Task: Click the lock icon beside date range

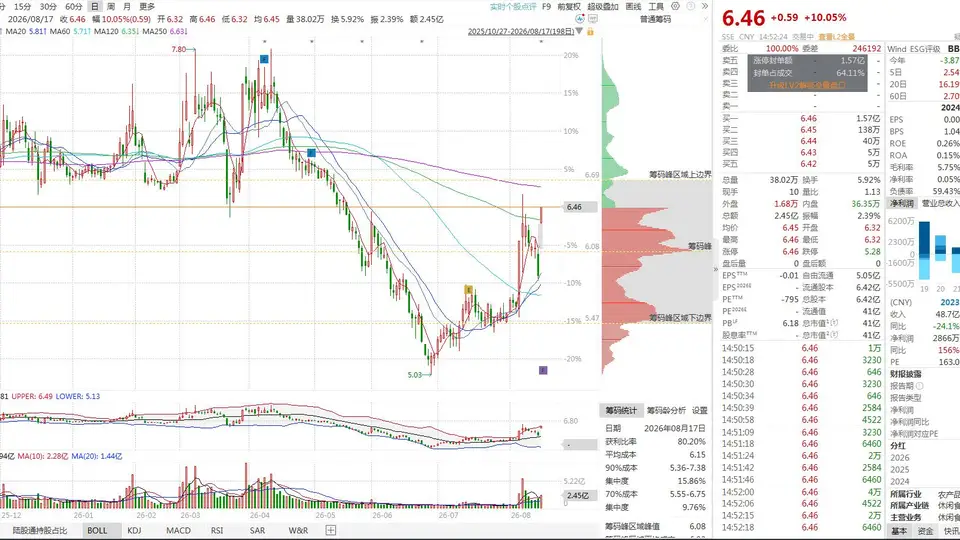Action: pos(590,31)
